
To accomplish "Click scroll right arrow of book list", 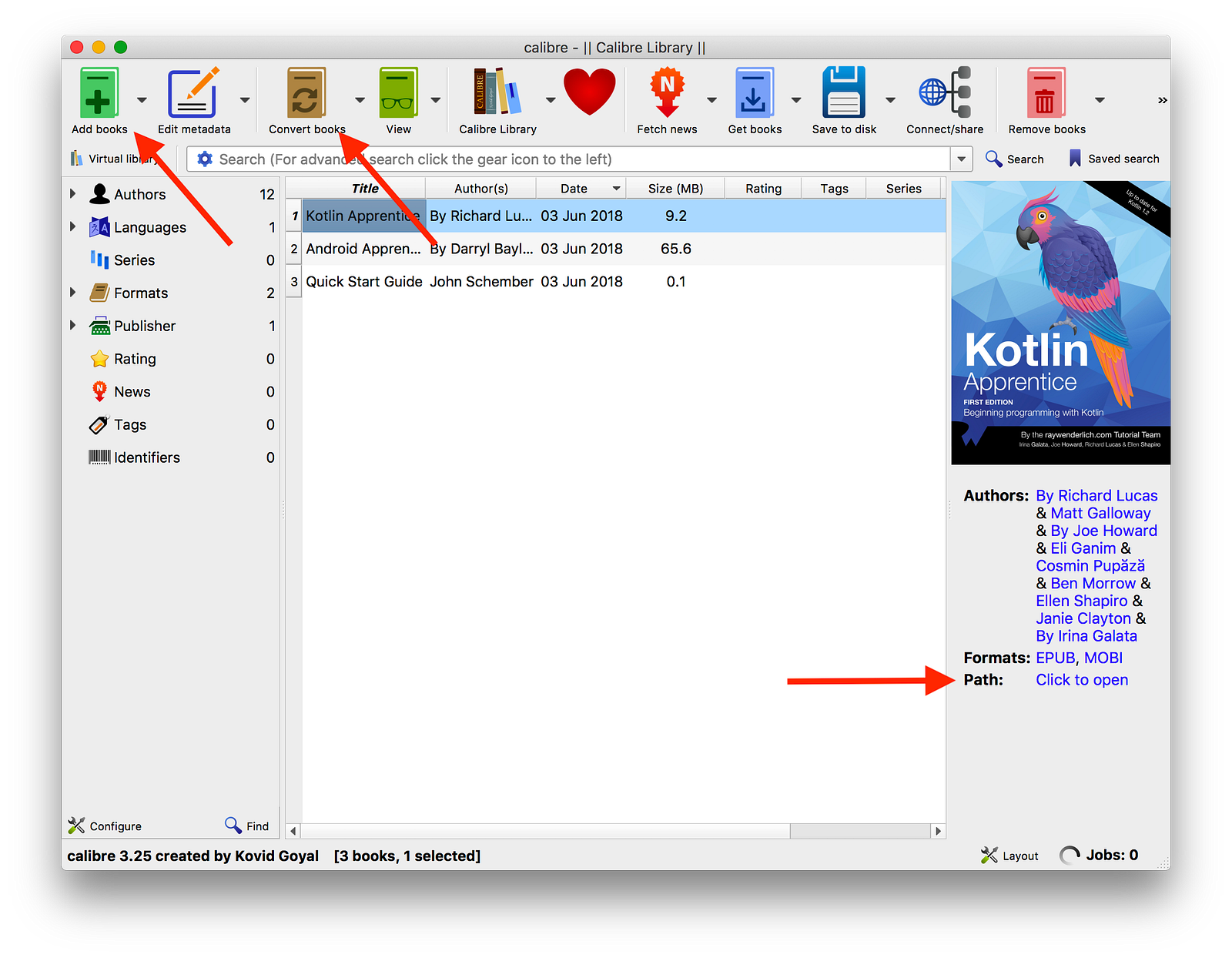I will (x=938, y=831).
